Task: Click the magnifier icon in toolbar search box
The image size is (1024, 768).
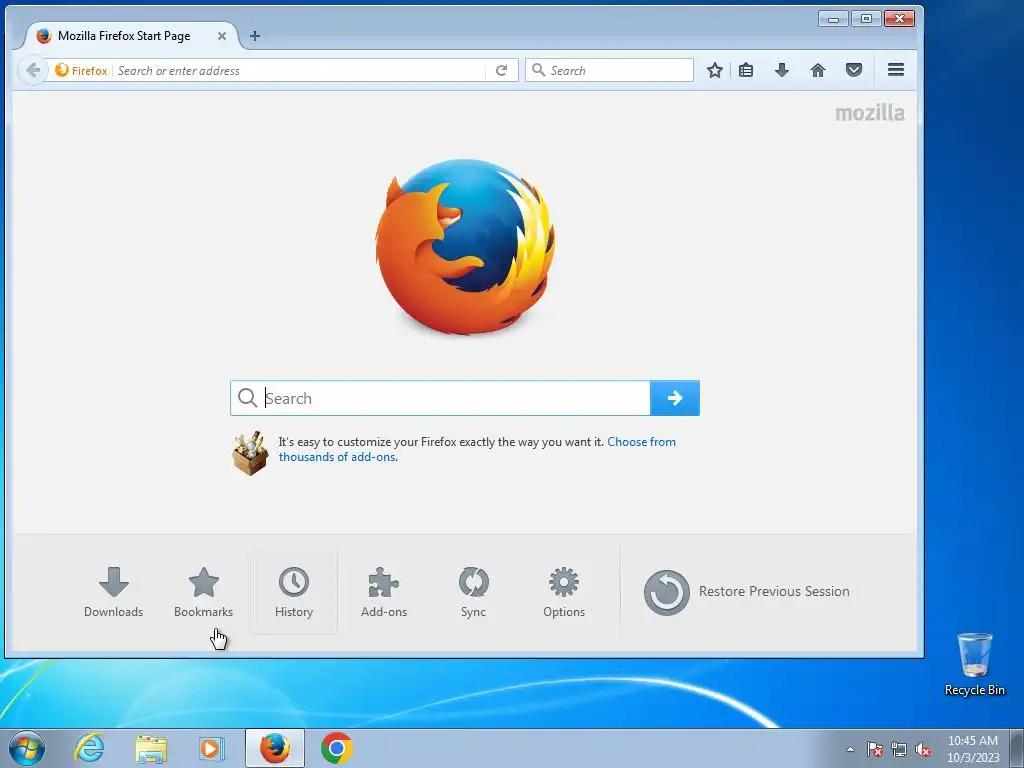Action: (x=538, y=70)
